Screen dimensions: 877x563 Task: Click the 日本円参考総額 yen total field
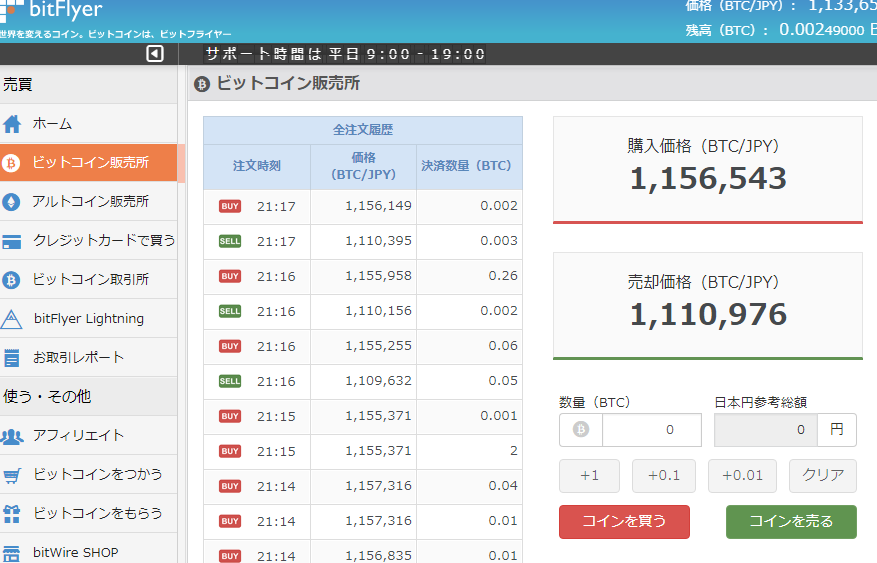766,430
